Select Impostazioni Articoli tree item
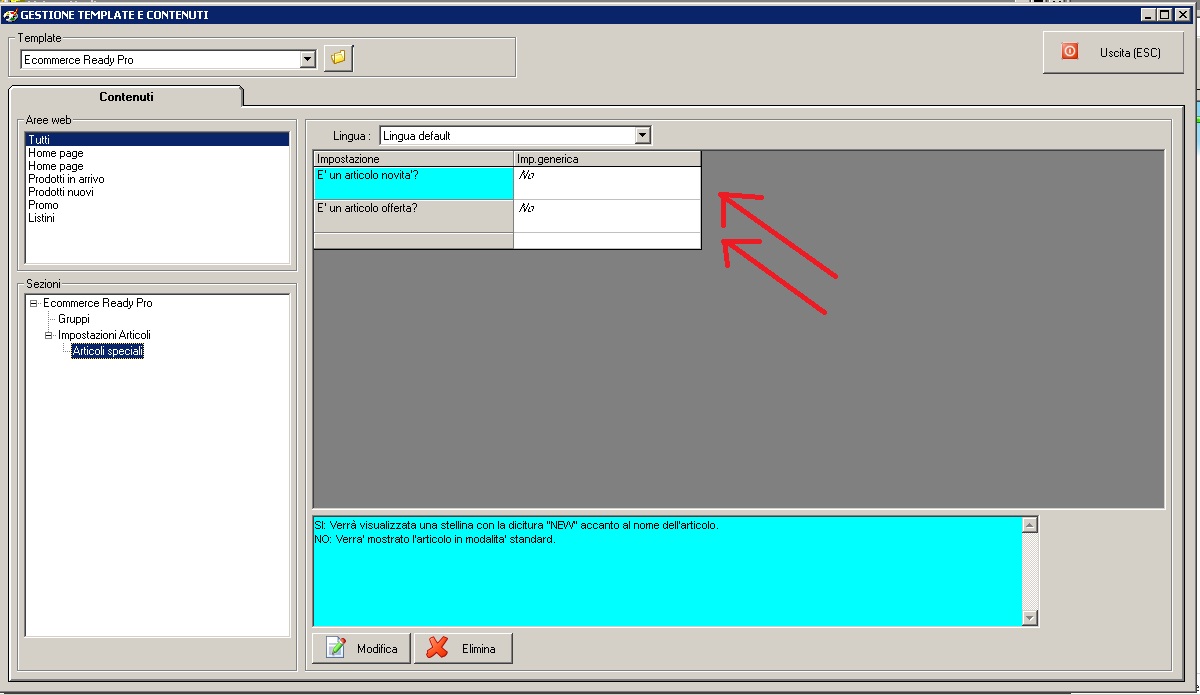 (x=105, y=335)
